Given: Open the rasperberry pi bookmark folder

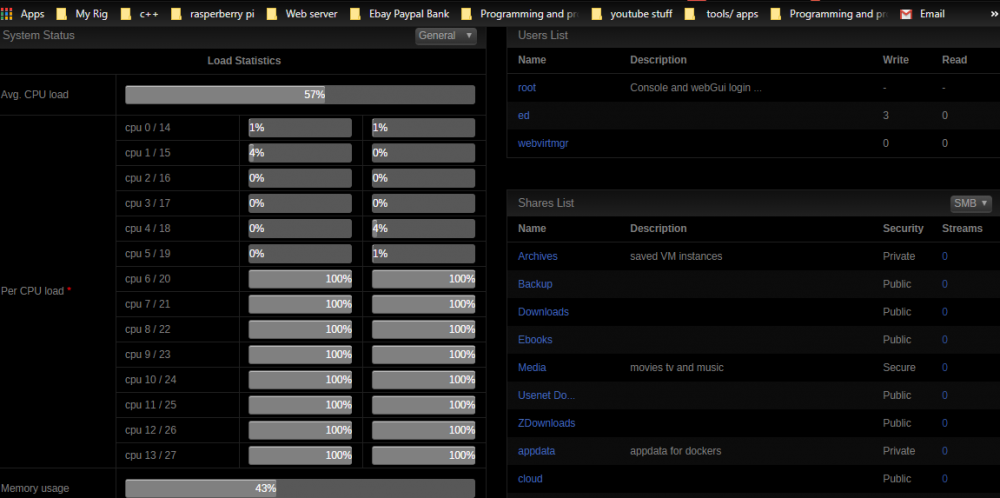Looking at the screenshot, I should click(x=213, y=14).
